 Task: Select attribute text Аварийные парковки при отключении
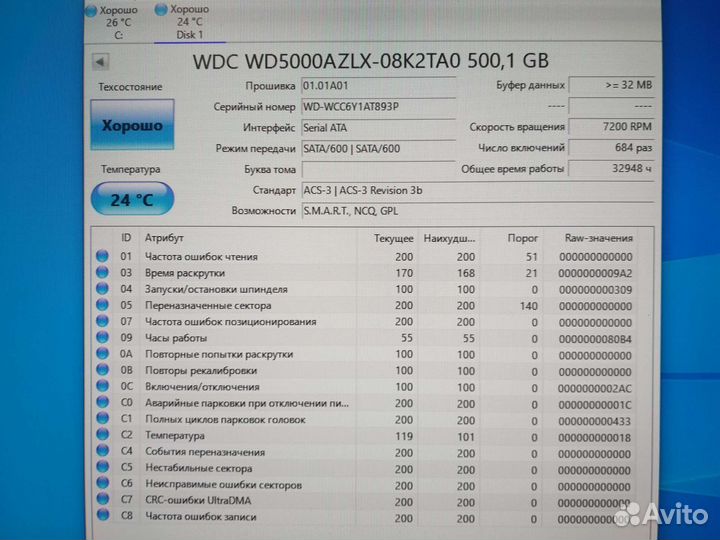click(x=247, y=403)
